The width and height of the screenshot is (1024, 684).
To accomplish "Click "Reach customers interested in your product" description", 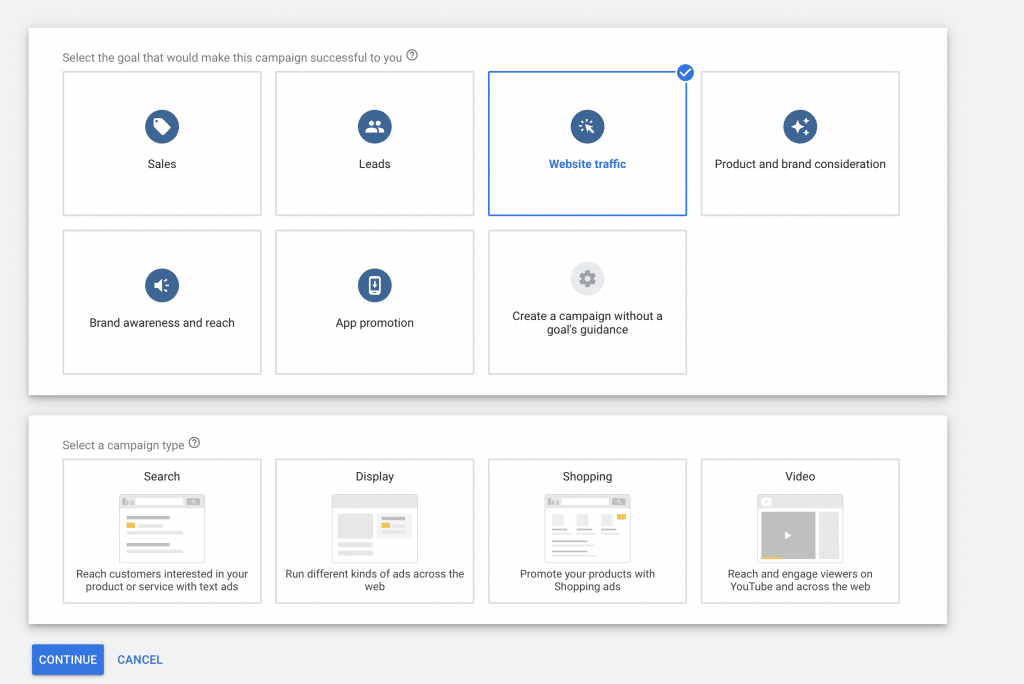I will 162,580.
